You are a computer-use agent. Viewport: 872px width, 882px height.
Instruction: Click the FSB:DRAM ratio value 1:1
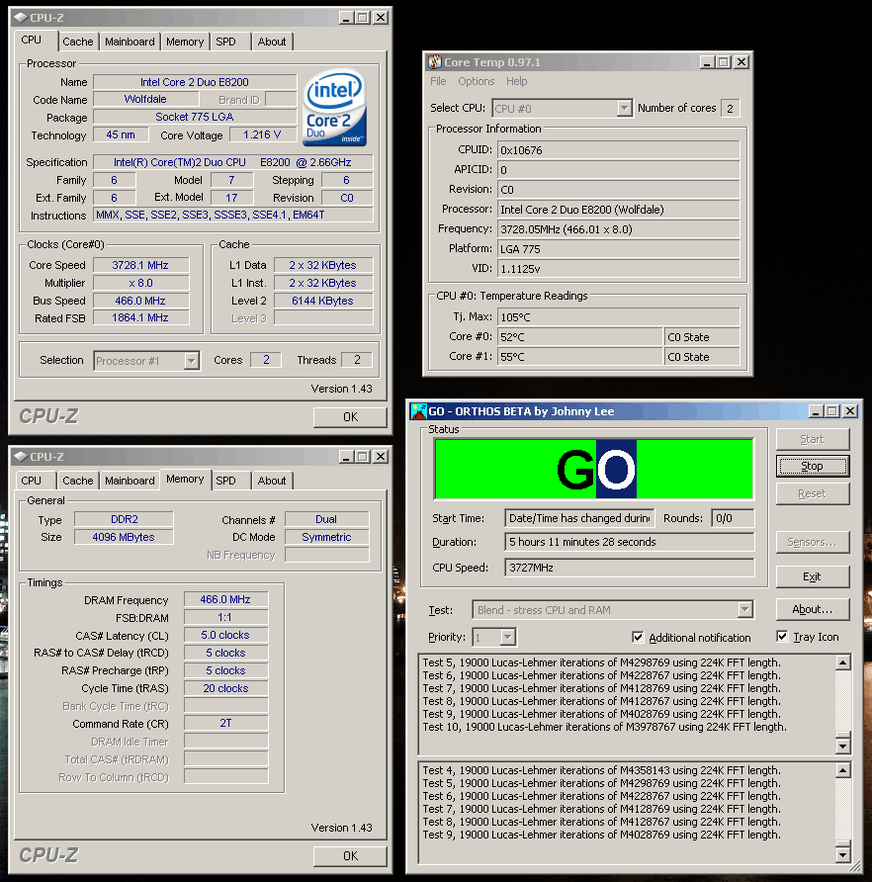[226, 618]
